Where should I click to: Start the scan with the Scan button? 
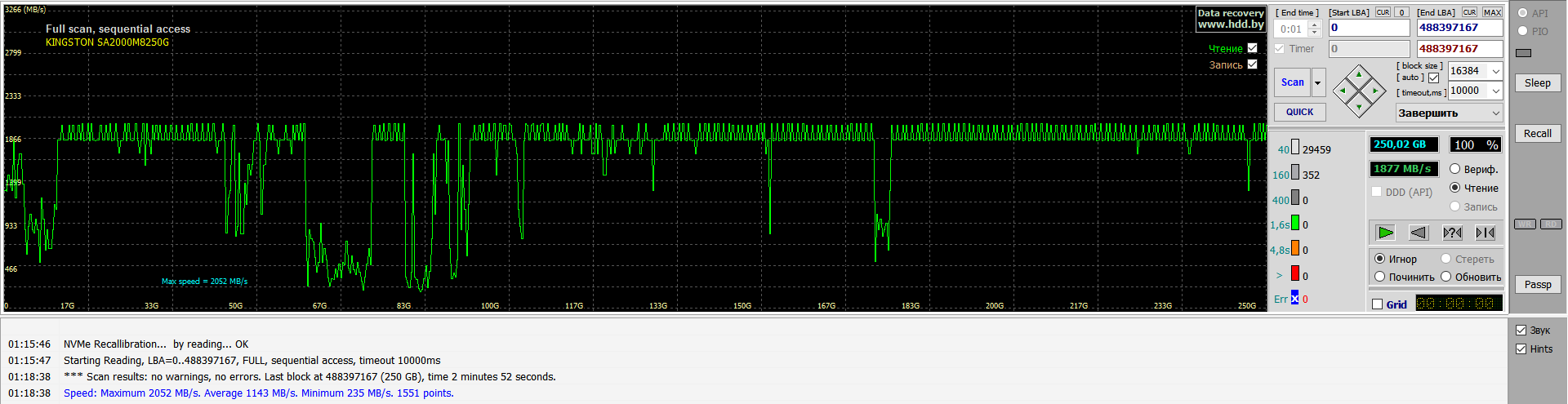(x=1292, y=82)
